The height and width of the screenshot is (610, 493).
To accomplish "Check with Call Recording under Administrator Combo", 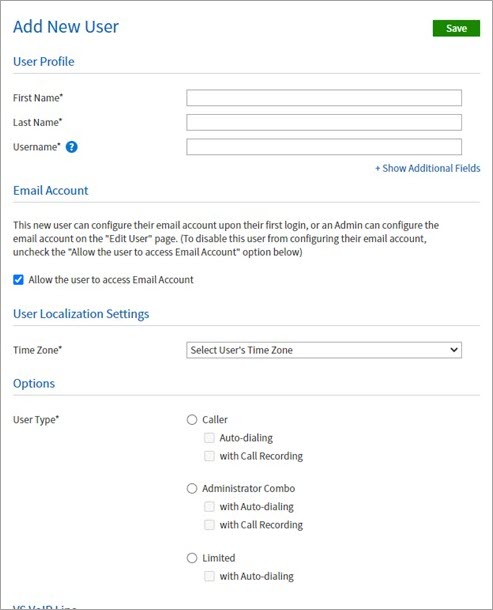I will coord(209,525).
